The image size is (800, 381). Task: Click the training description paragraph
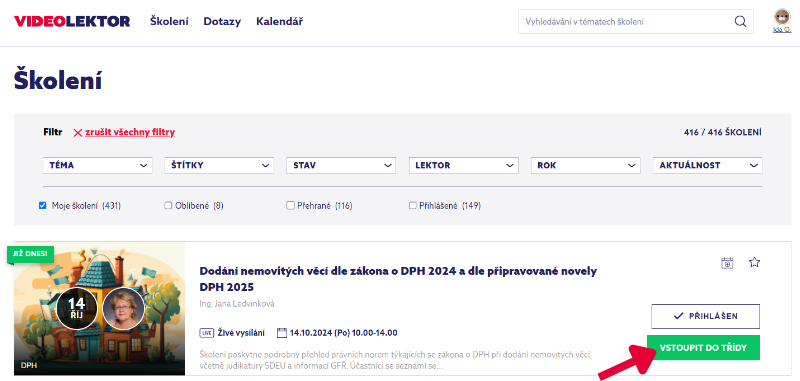395,360
